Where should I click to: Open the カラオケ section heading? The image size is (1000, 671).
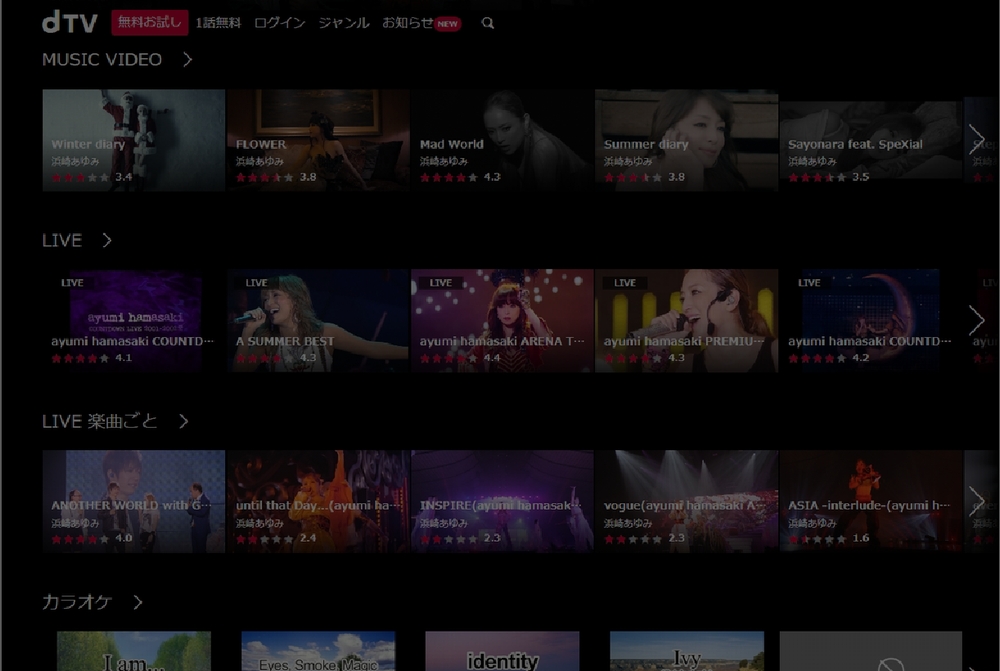(77, 602)
